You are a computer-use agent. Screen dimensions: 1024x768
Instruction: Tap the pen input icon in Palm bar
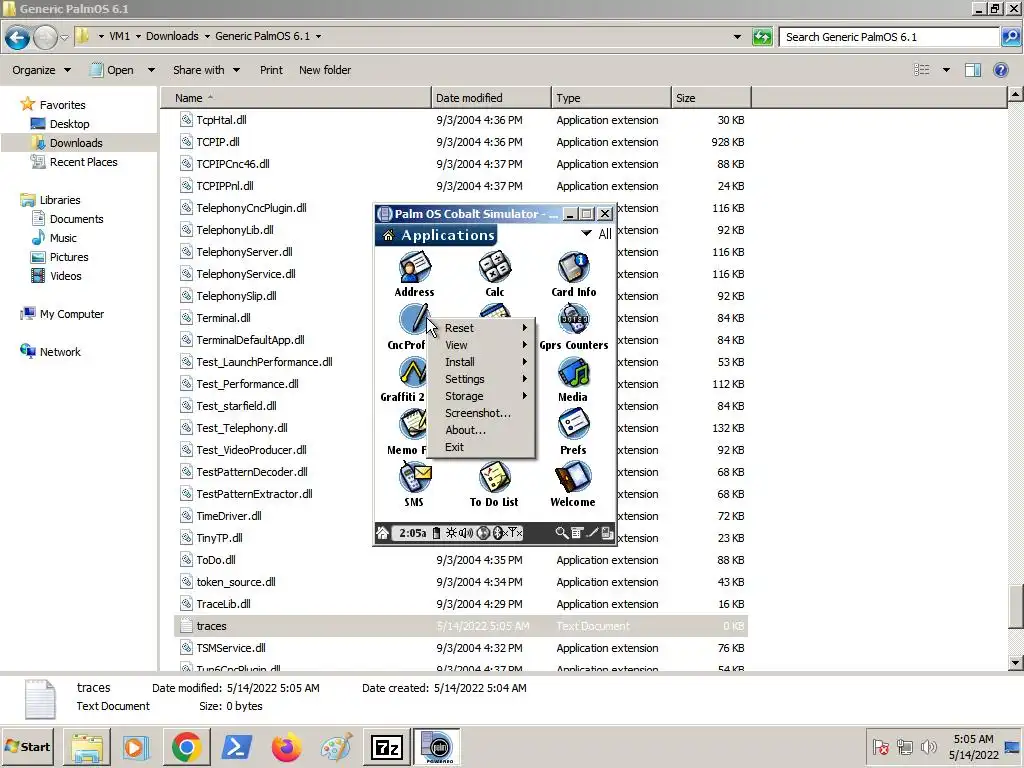click(x=592, y=533)
